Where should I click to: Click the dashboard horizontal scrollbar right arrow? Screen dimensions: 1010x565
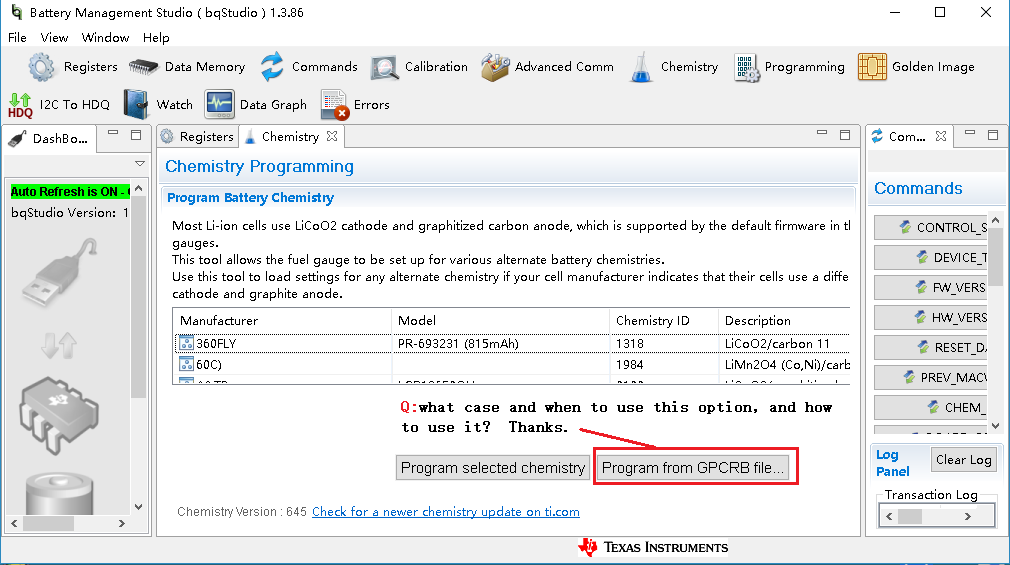click(122, 524)
